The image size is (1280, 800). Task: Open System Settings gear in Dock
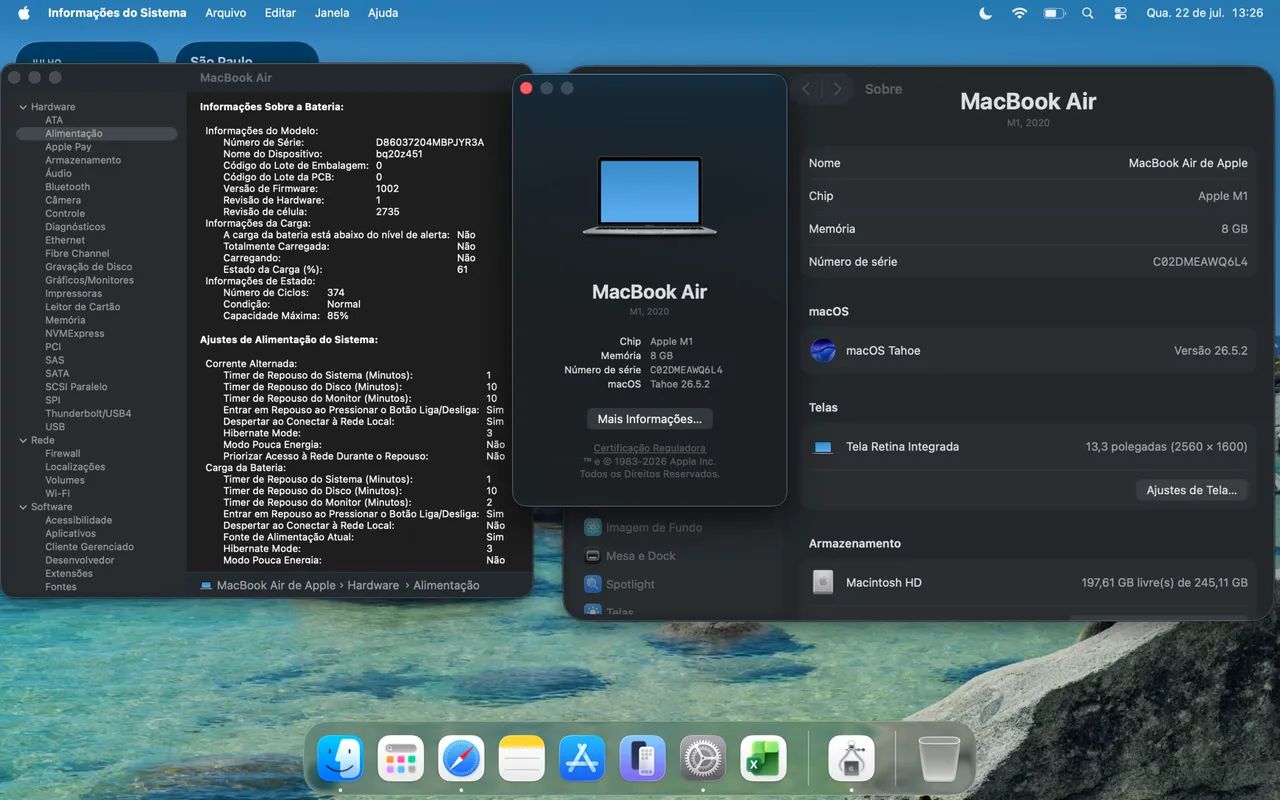click(703, 758)
